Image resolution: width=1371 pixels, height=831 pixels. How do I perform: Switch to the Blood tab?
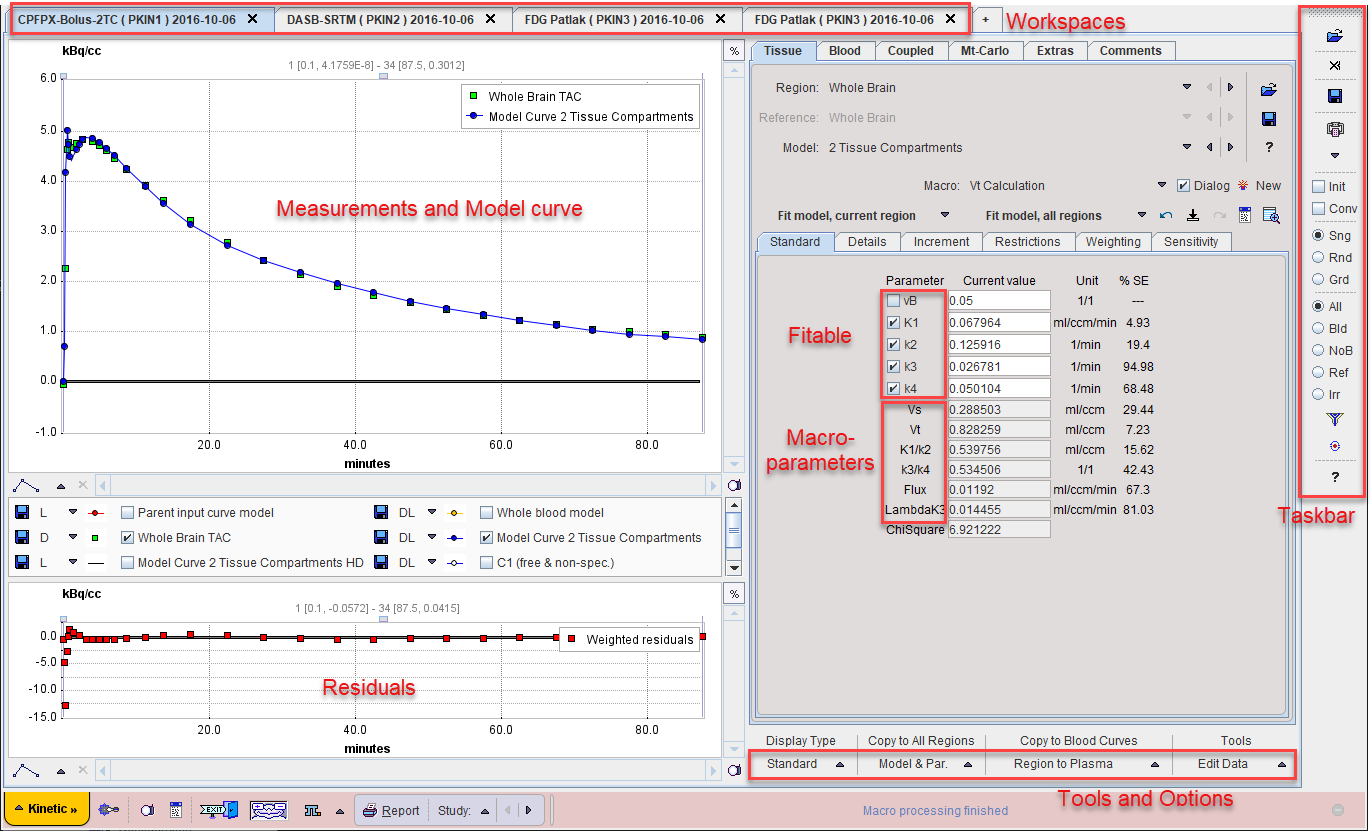(845, 51)
